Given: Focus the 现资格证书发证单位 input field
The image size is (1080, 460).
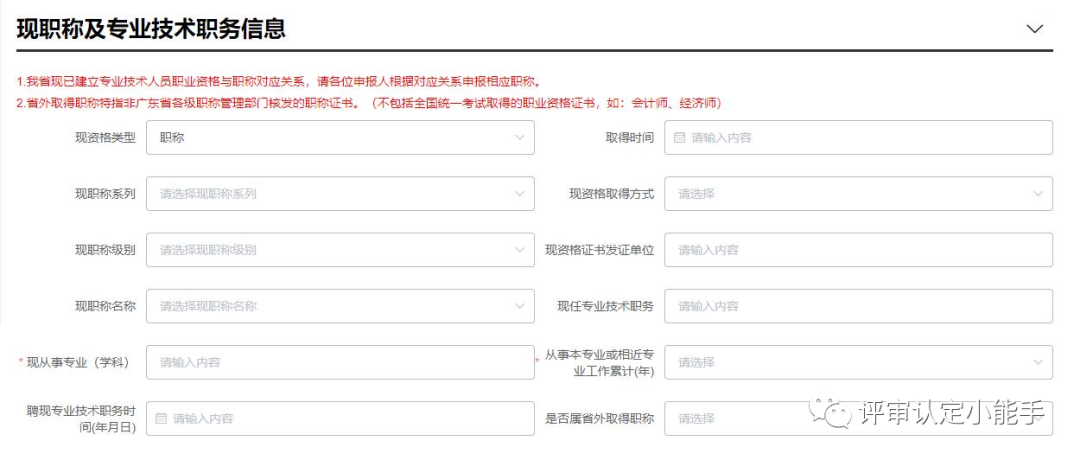Looking at the screenshot, I should pos(858,250).
